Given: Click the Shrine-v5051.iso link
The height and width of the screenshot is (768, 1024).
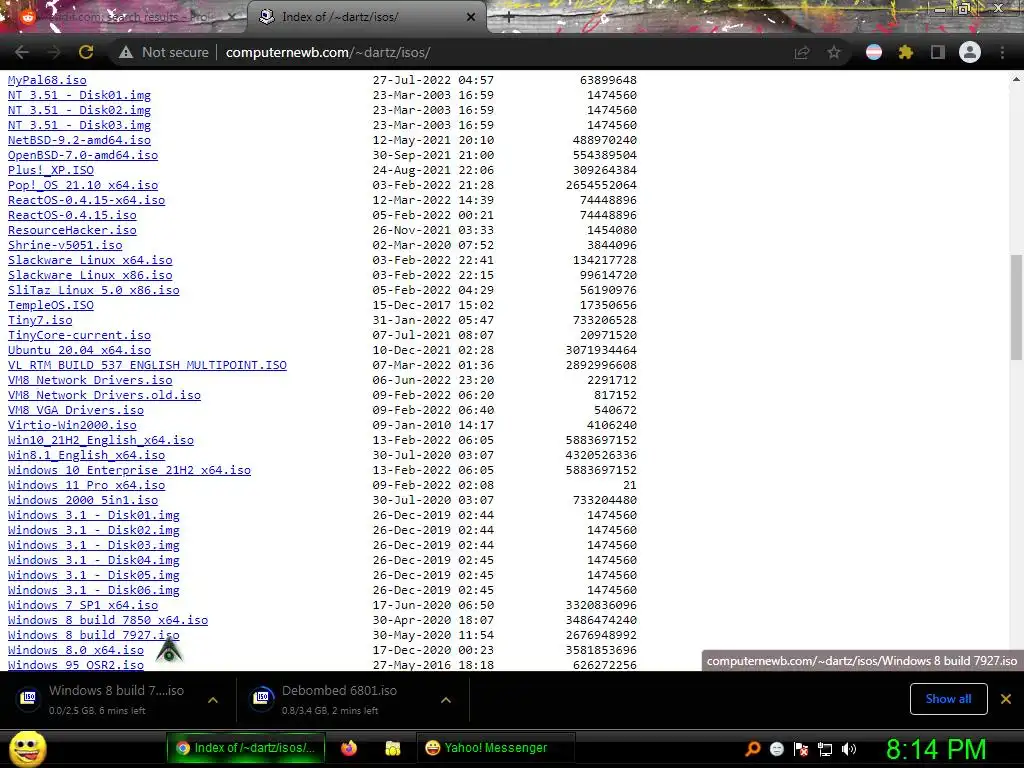Looking at the screenshot, I should tap(65, 246).
